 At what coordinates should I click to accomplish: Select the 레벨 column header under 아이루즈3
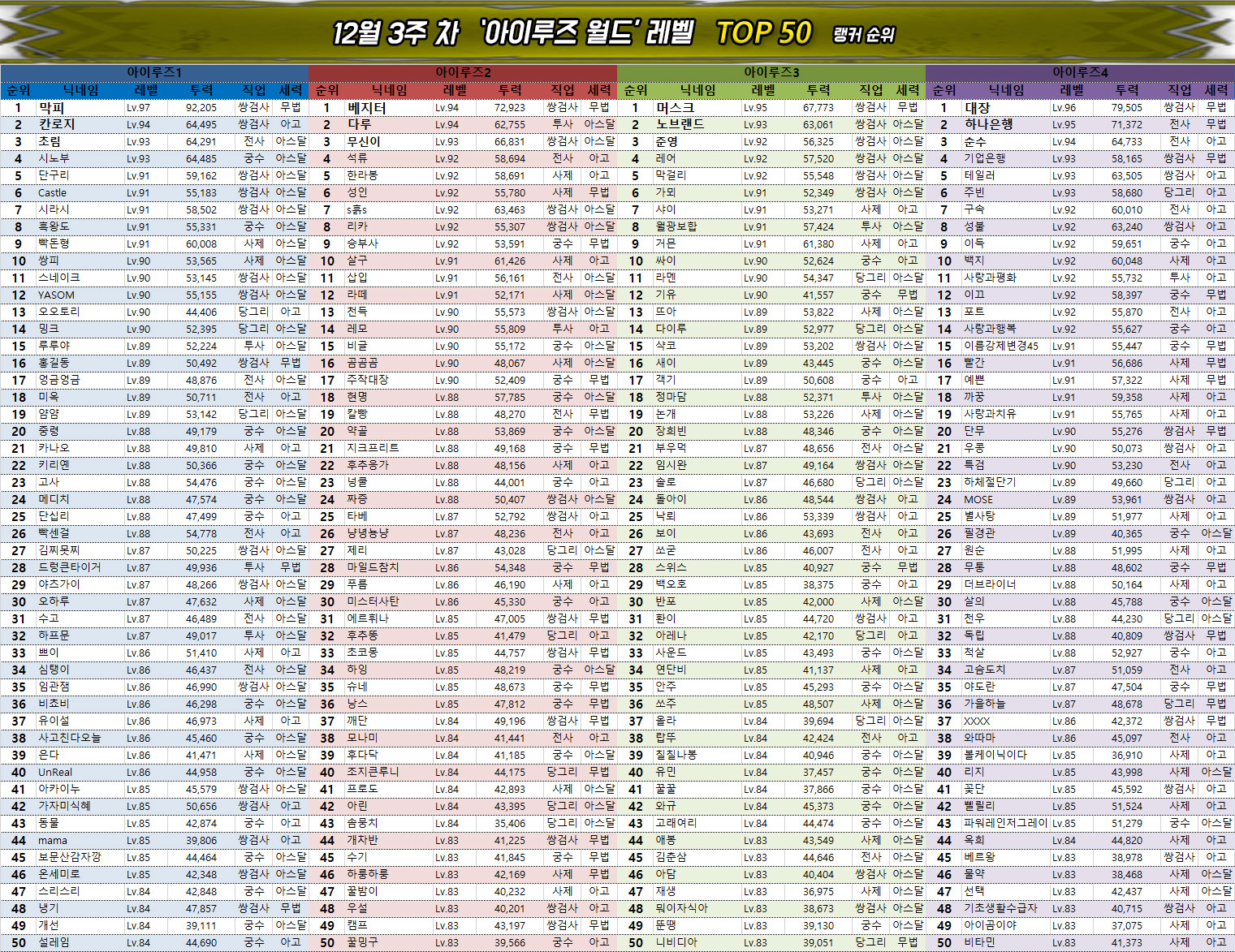click(763, 90)
